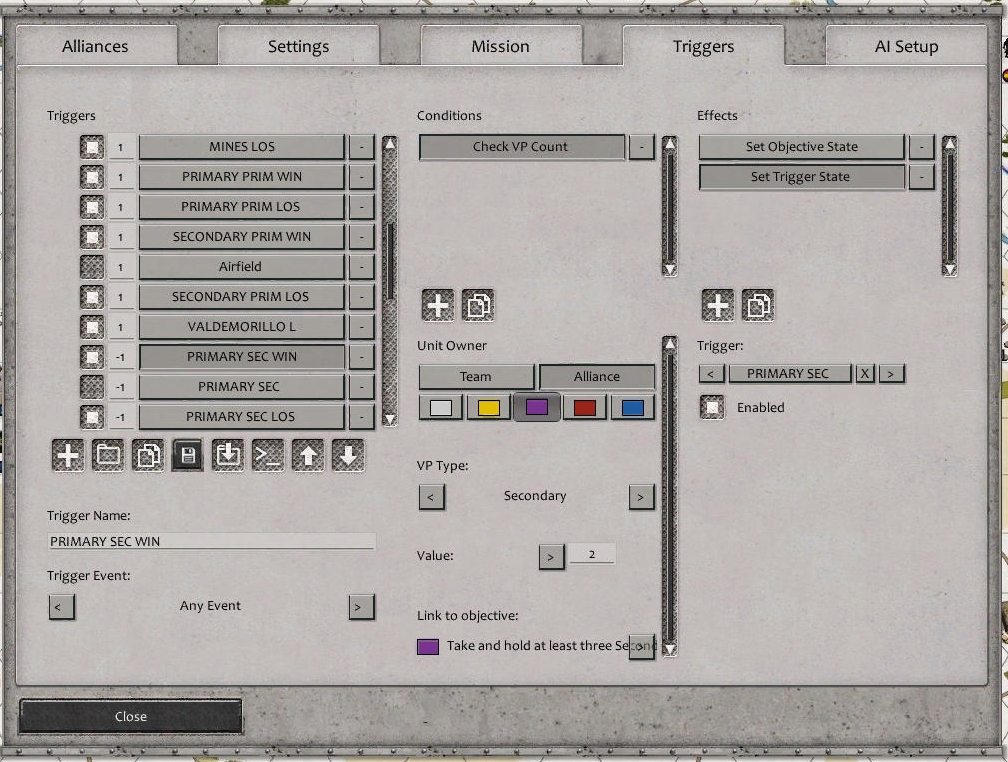Viewport: 1008px width, 762px height.
Task: Toggle checkbox for SECONDARY PRIM WIN
Action: point(92,237)
